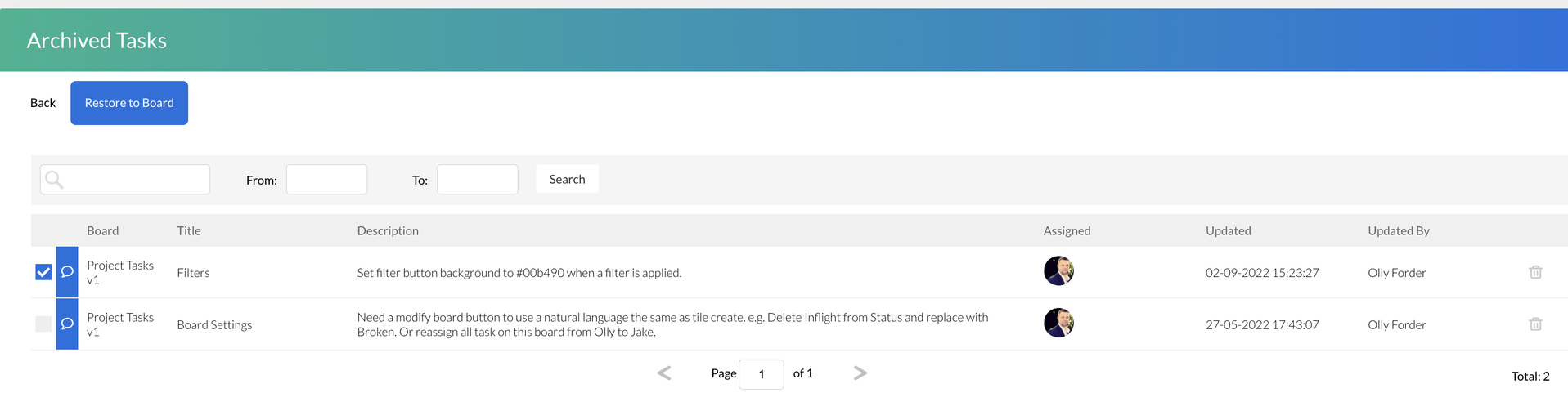
Task: Uncheck the Filters task checkbox
Action: pos(43,272)
